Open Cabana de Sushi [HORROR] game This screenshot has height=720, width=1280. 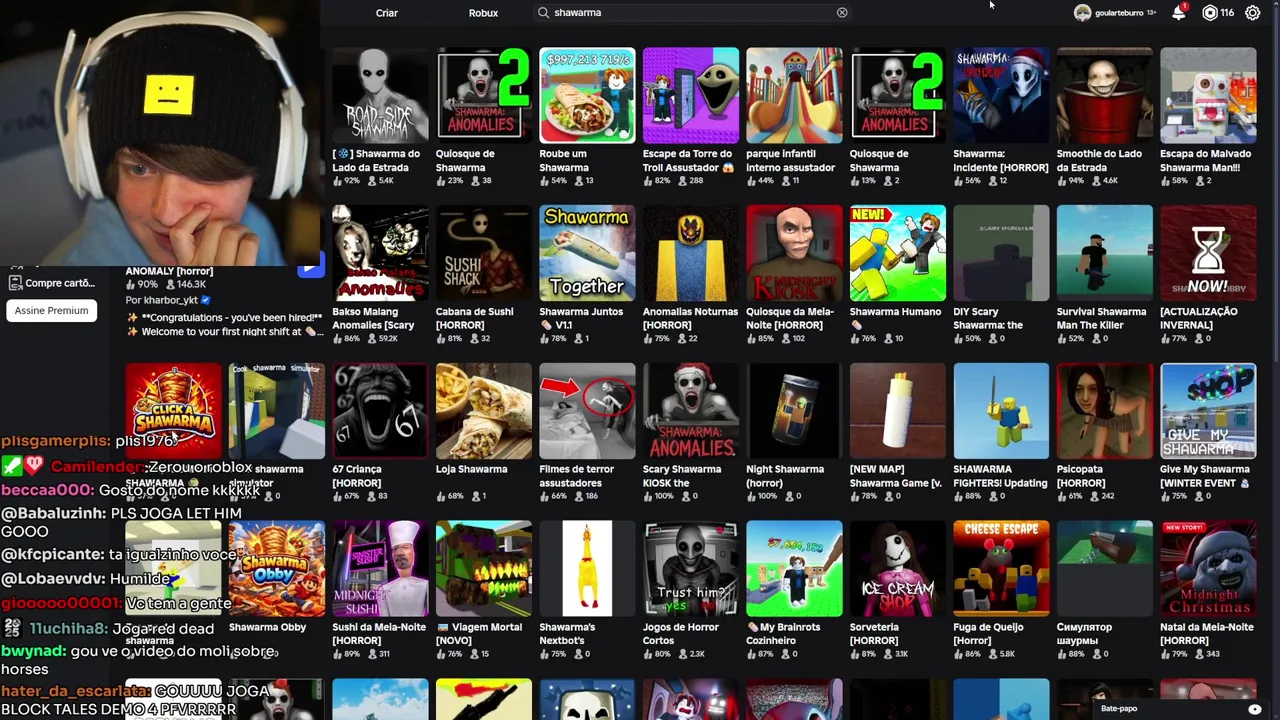click(x=484, y=253)
